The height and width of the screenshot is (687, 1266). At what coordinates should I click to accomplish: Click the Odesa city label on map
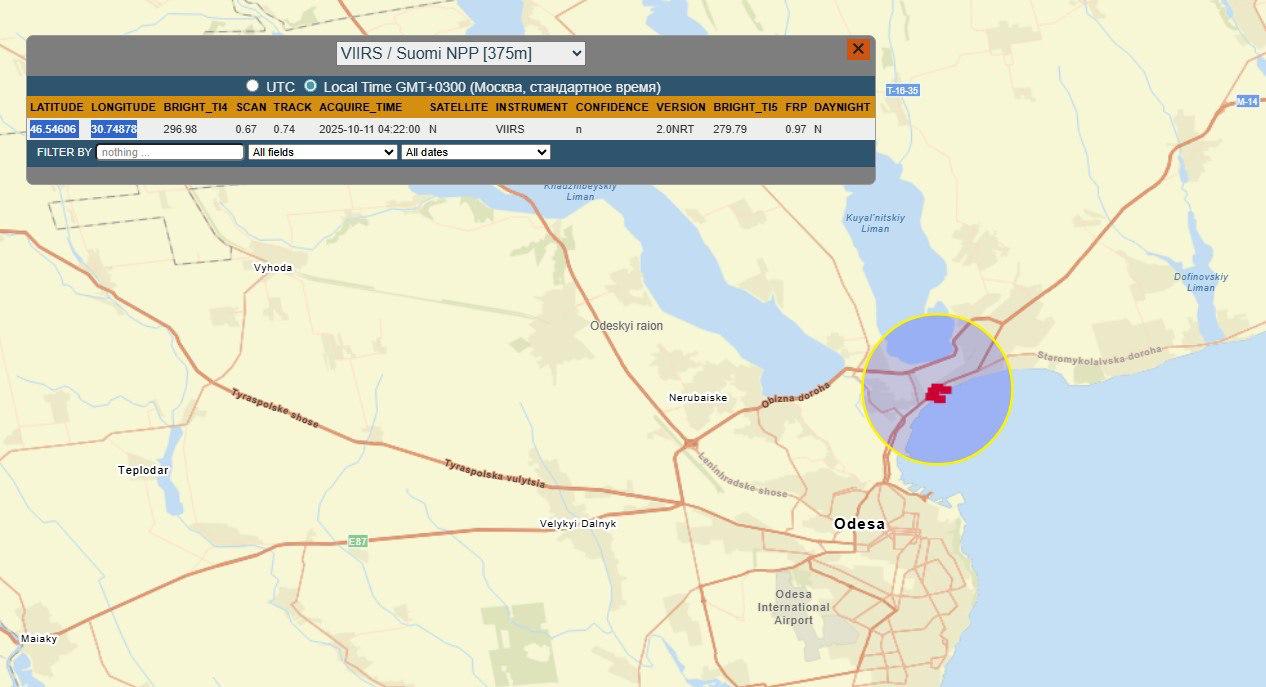(x=859, y=524)
